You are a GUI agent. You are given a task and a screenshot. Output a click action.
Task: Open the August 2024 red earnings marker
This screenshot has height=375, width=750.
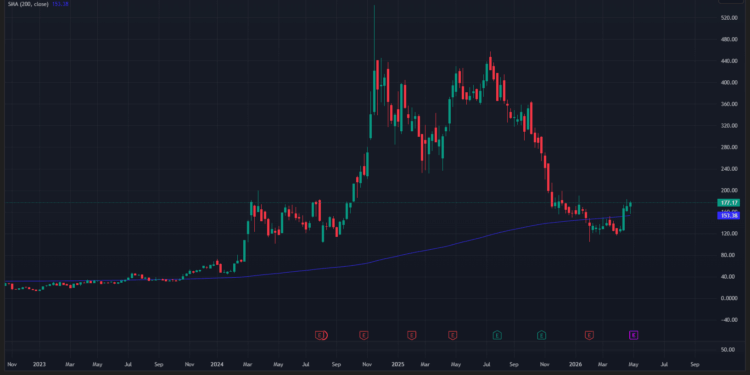tap(320, 335)
